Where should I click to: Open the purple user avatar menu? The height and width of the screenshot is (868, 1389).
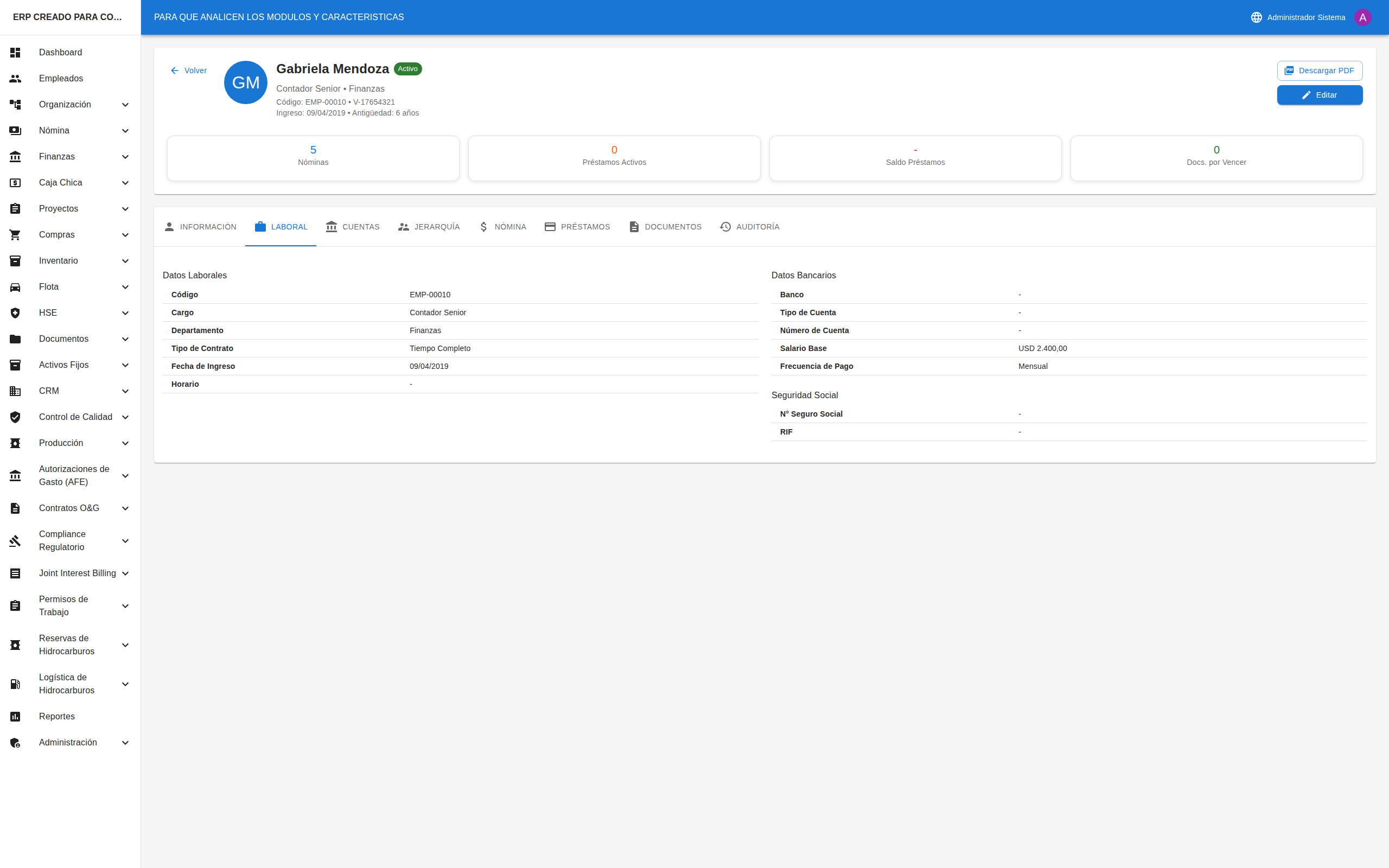click(1362, 17)
